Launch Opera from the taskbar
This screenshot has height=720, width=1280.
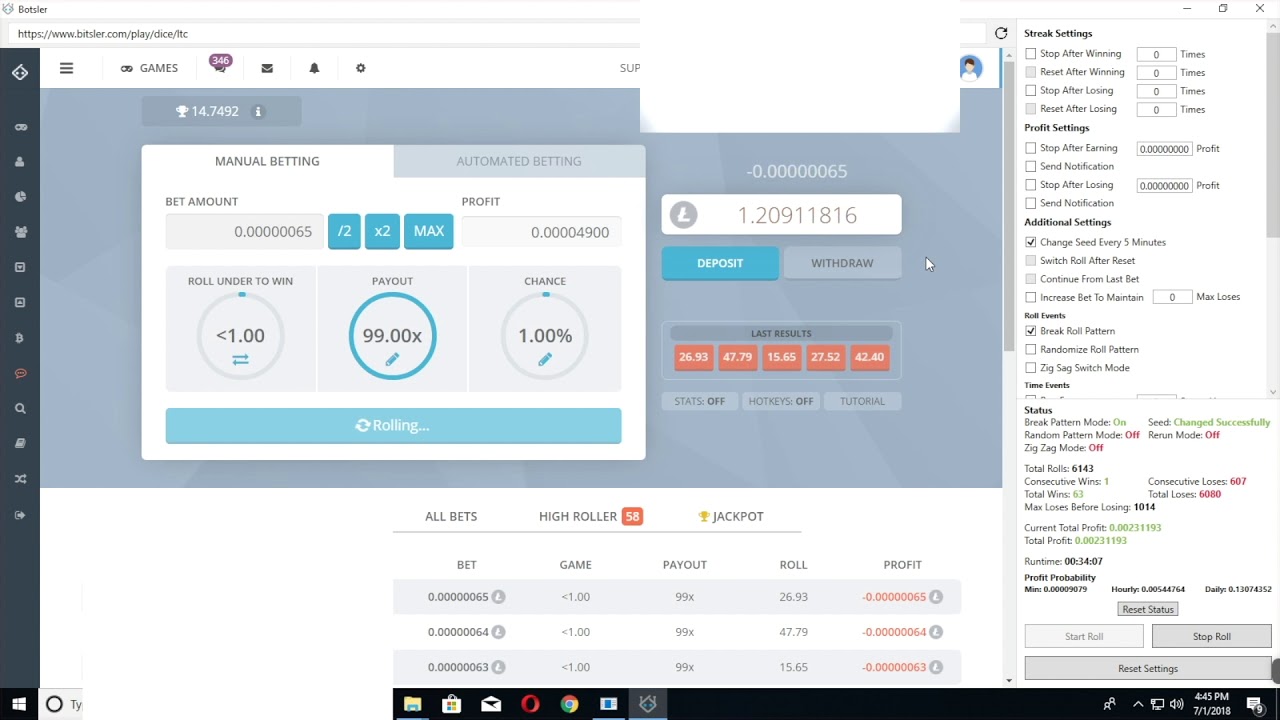(x=530, y=704)
